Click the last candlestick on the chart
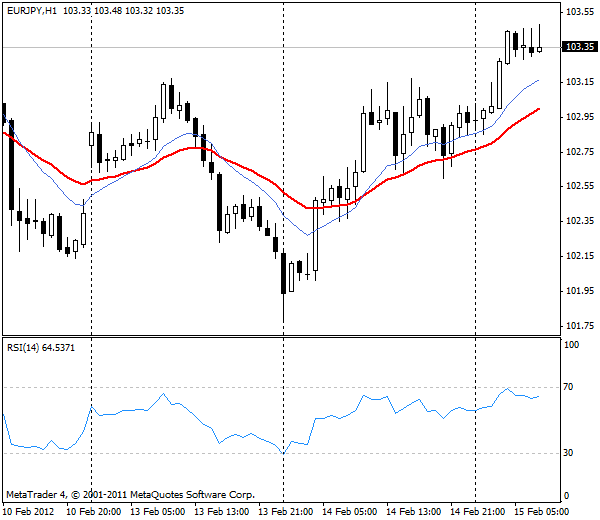600x520 pixels. (x=540, y=49)
